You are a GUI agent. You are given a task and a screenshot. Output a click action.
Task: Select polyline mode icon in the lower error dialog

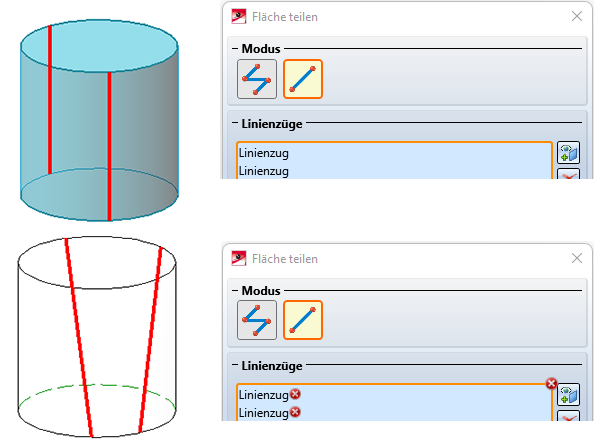click(x=257, y=320)
